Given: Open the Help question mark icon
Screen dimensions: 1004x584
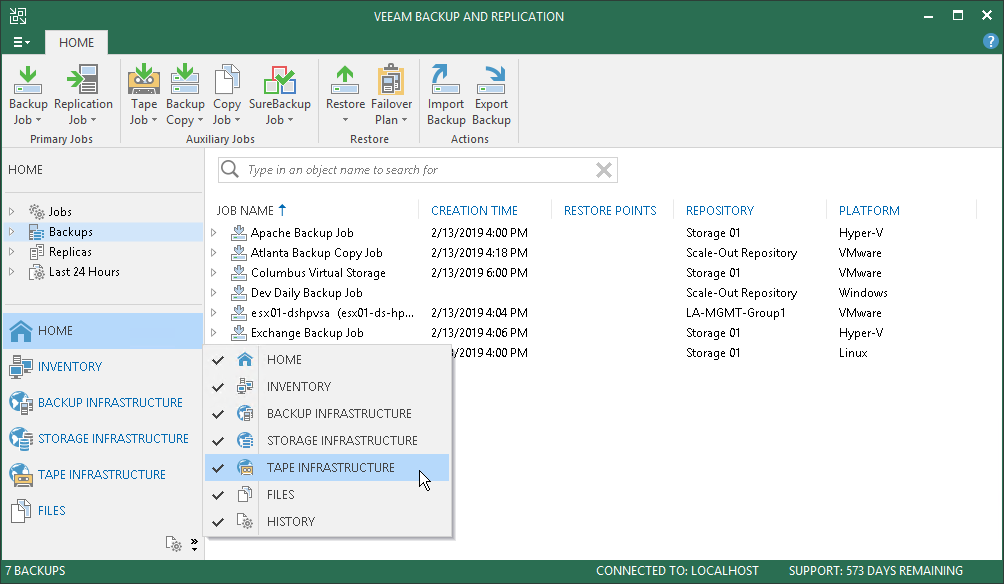Looking at the screenshot, I should click(x=990, y=41).
